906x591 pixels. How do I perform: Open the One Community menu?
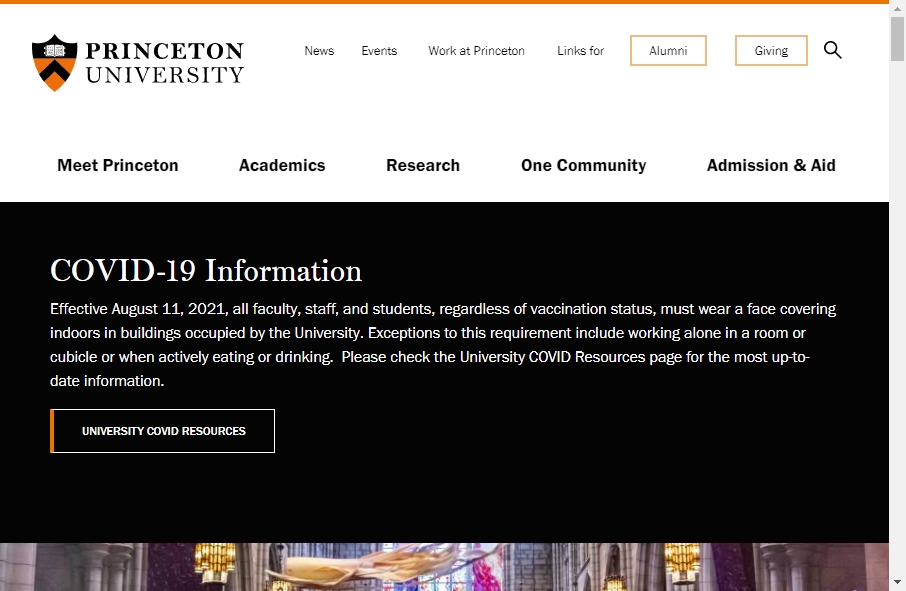click(584, 165)
